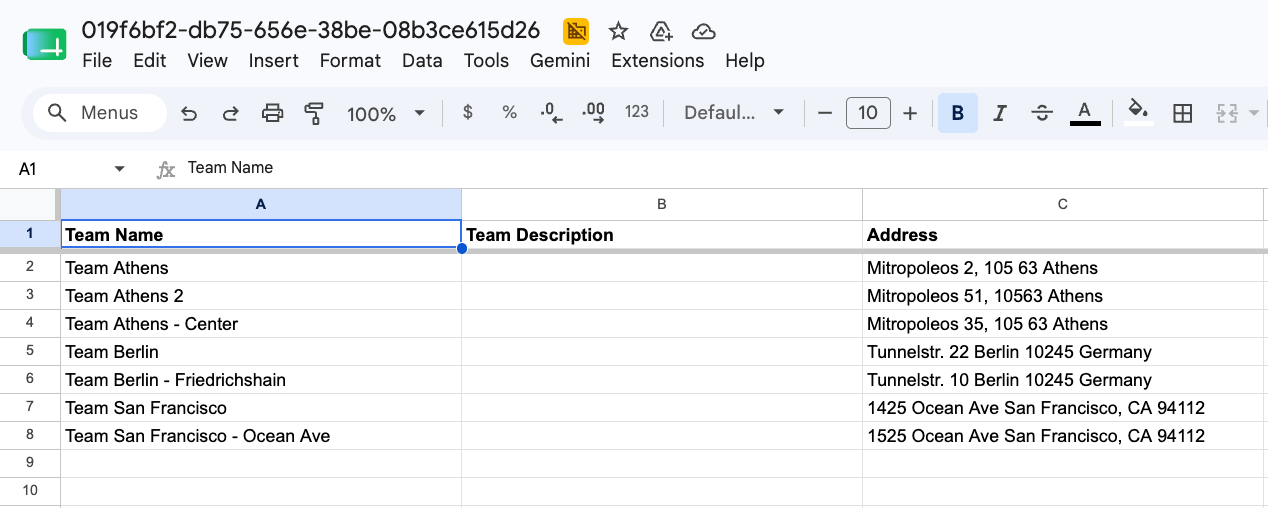Open the Tools menu
The image size is (1268, 508).
click(486, 61)
